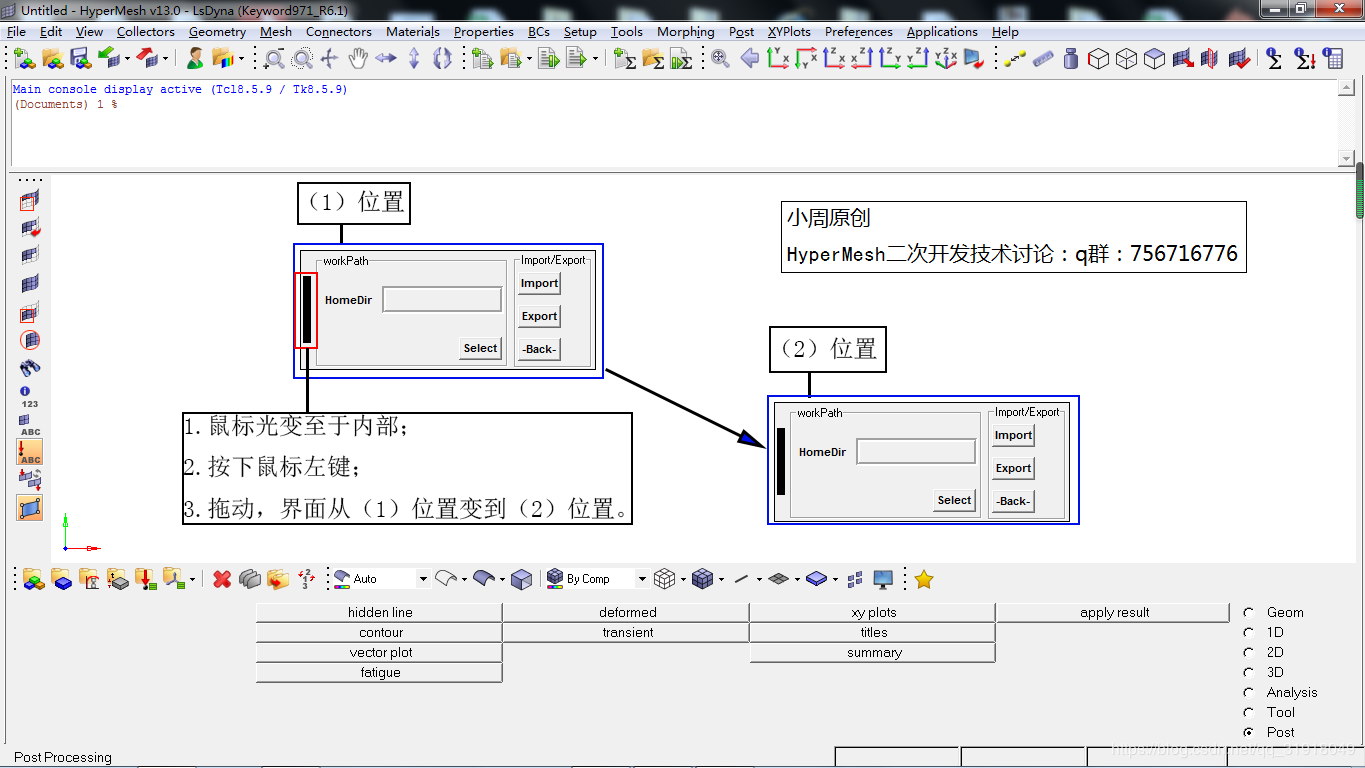The height and width of the screenshot is (768, 1365).
Task: Select the Geom radio button
Action: click(x=1248, y=612)
